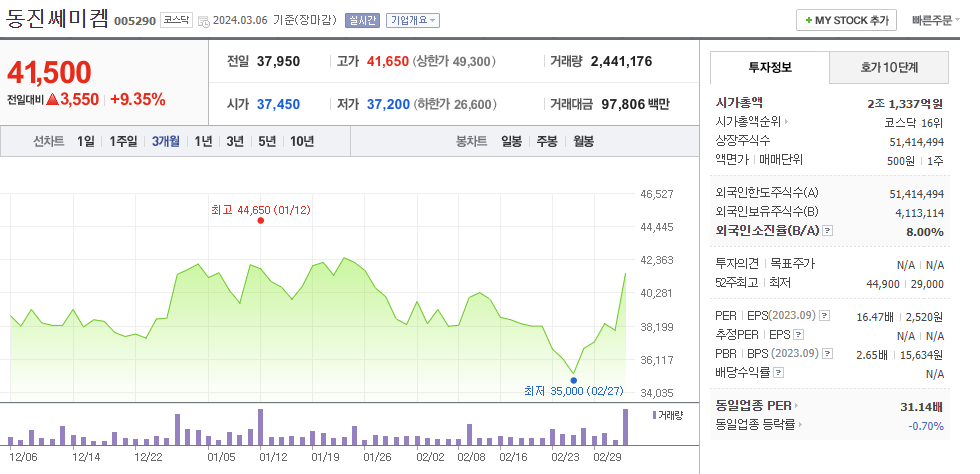Screen dimensions: 980x474
Task: Click the 01/19 x-axis date label
Action: click(325, 458)
